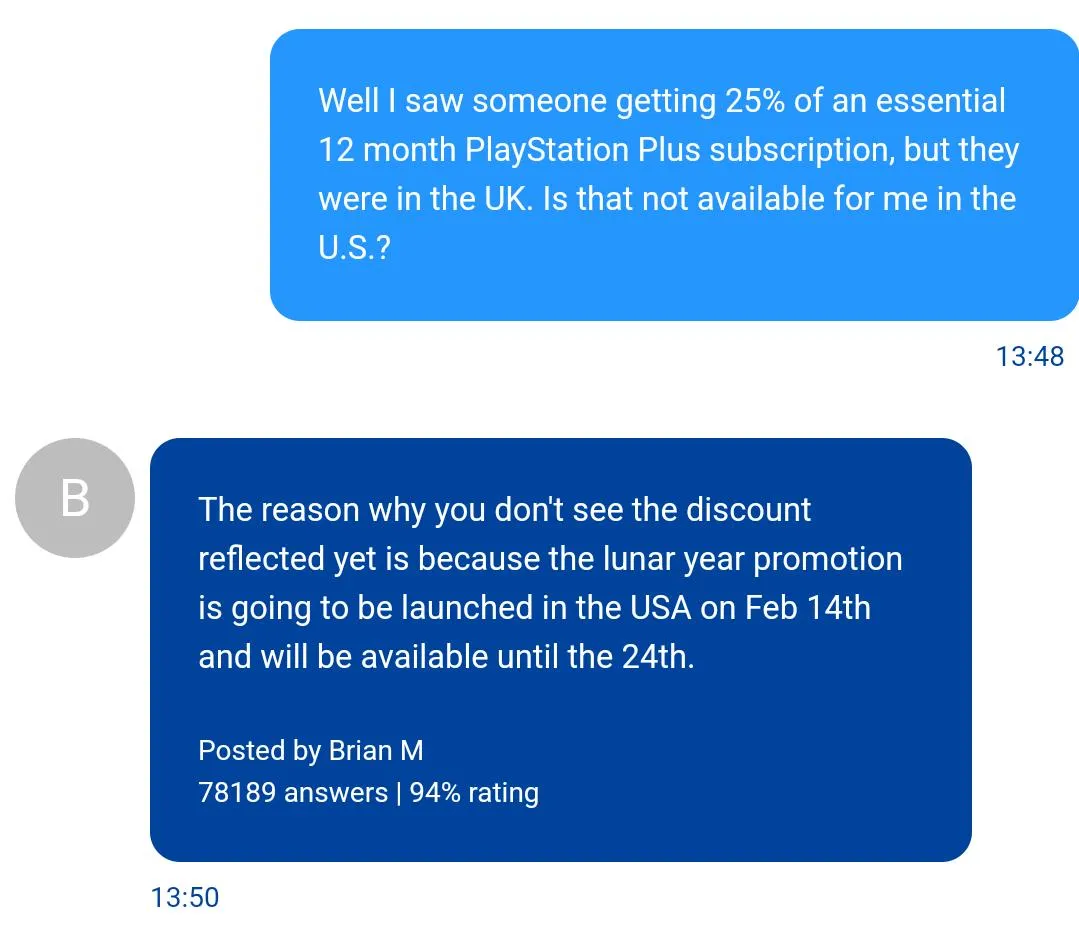
Task: Select the 25% discount mention
Action: pyautogui.click(x=759, y=101)
